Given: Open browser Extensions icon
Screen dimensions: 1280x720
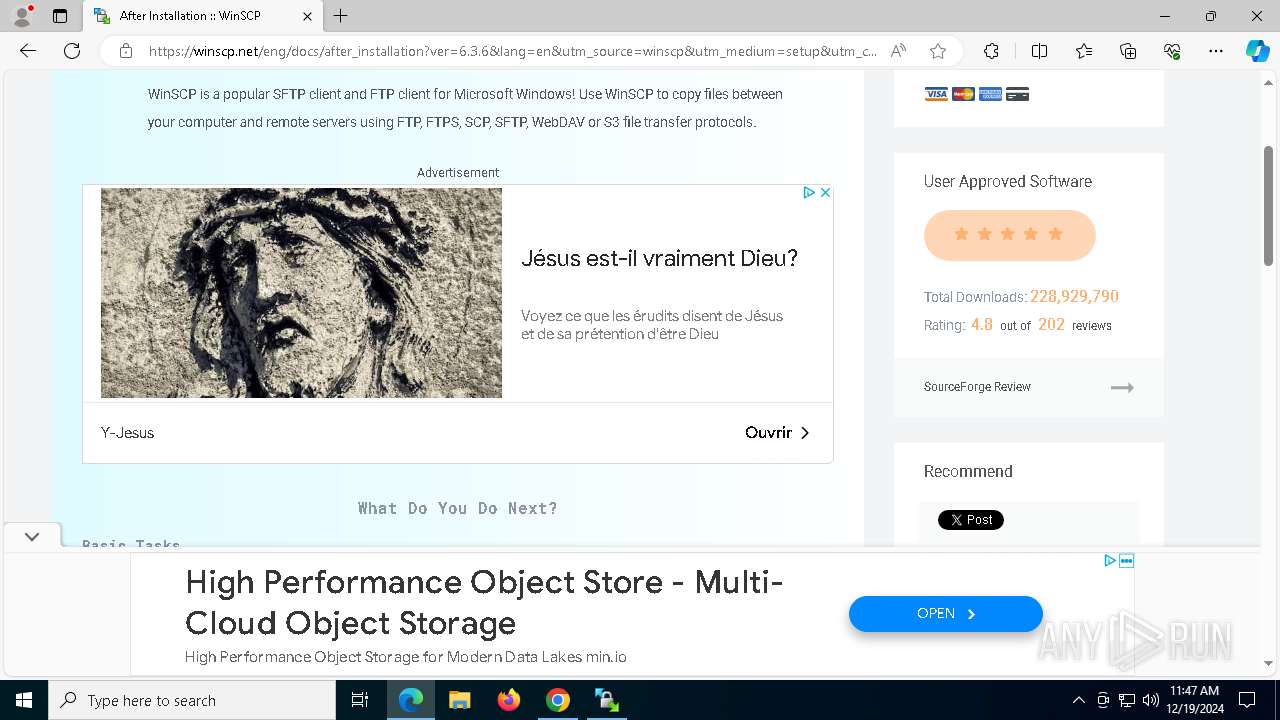Looking at the screenshot, I should [991, 51].
